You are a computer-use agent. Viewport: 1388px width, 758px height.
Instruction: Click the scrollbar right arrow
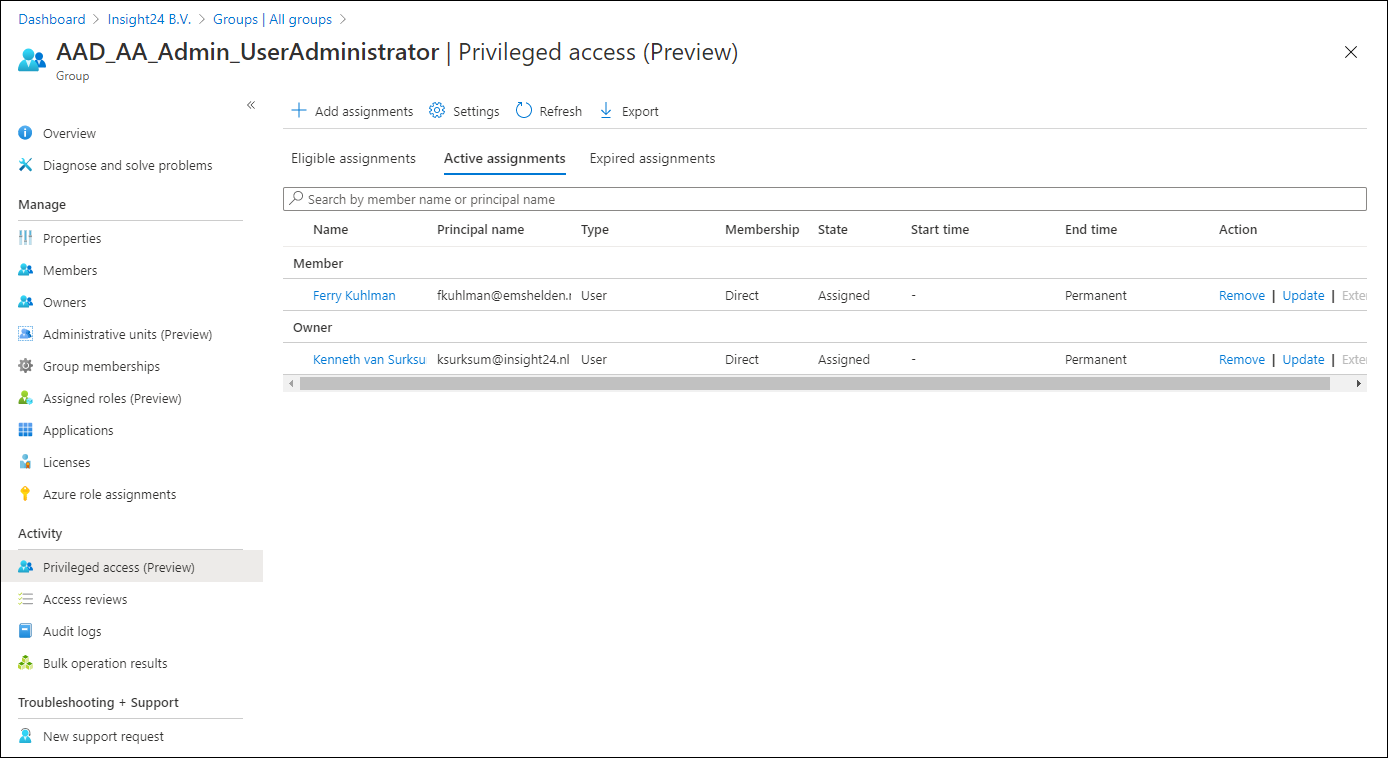click(1359, 383)
